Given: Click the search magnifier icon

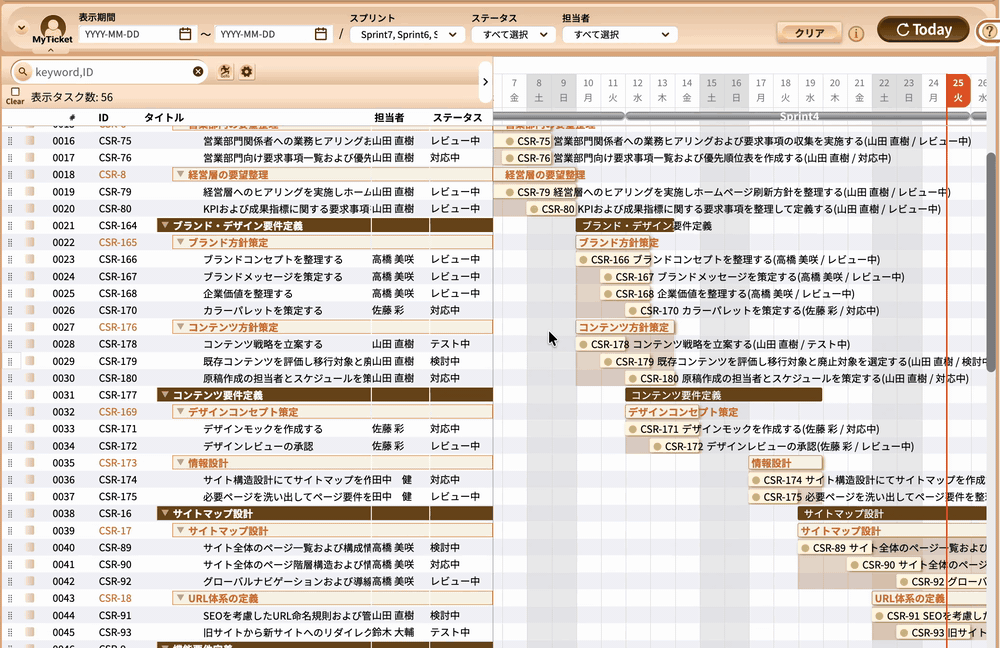Looking at the screenshot, I should tap(22, 72).
